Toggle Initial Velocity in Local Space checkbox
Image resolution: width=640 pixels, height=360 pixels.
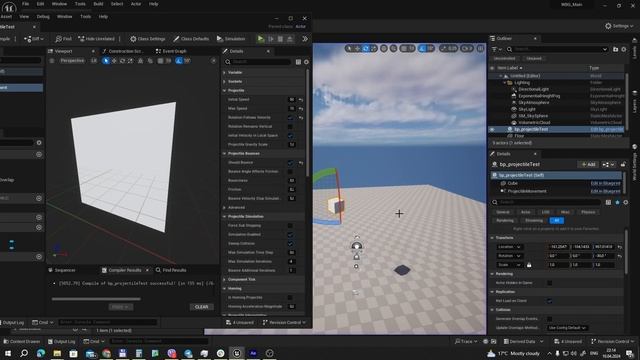[290, 136]
